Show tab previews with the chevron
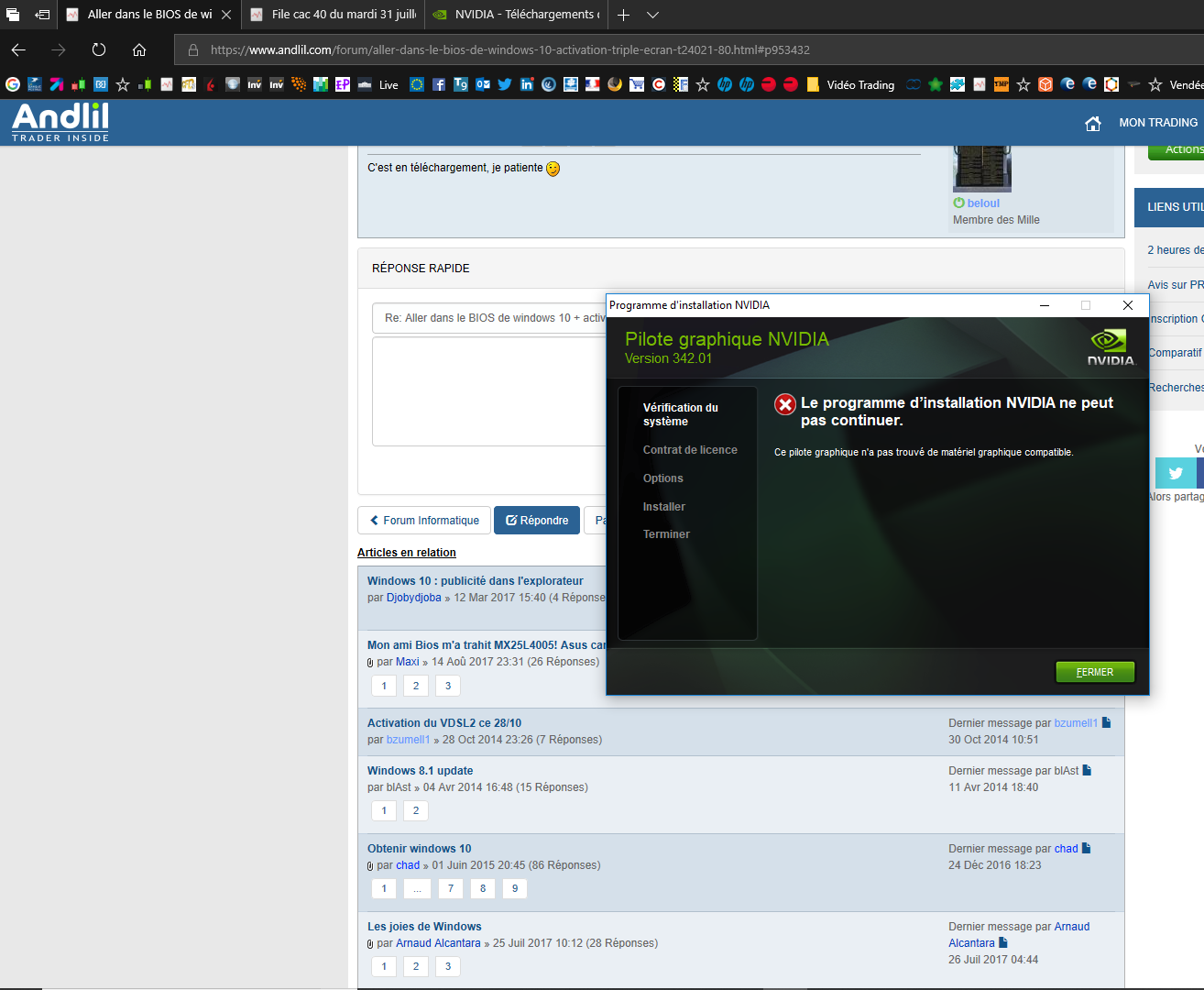This screenshot has height=990, width=1204. tap(652, 15)
